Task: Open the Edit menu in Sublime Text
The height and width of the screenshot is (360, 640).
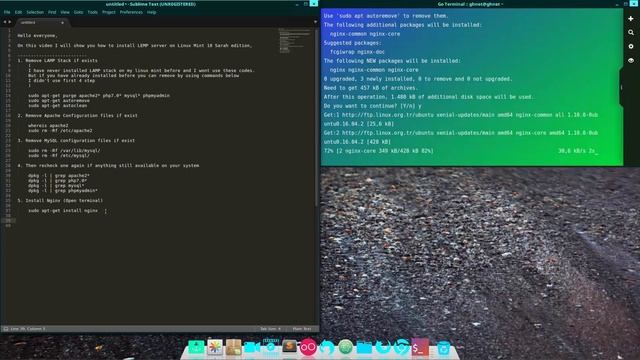Action: pyautogui.click(x=18, y=12)
